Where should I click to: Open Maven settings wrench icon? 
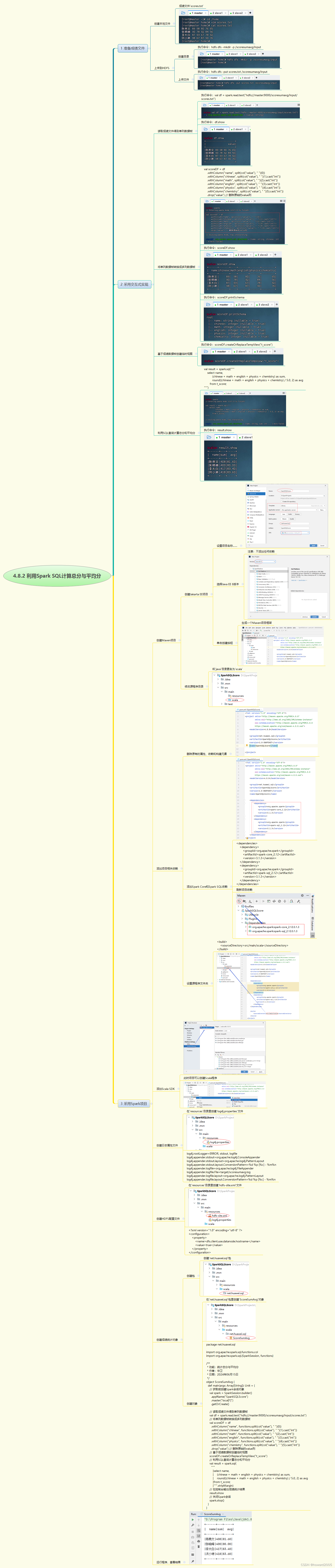pyautogui.click(x=298, y=901)
